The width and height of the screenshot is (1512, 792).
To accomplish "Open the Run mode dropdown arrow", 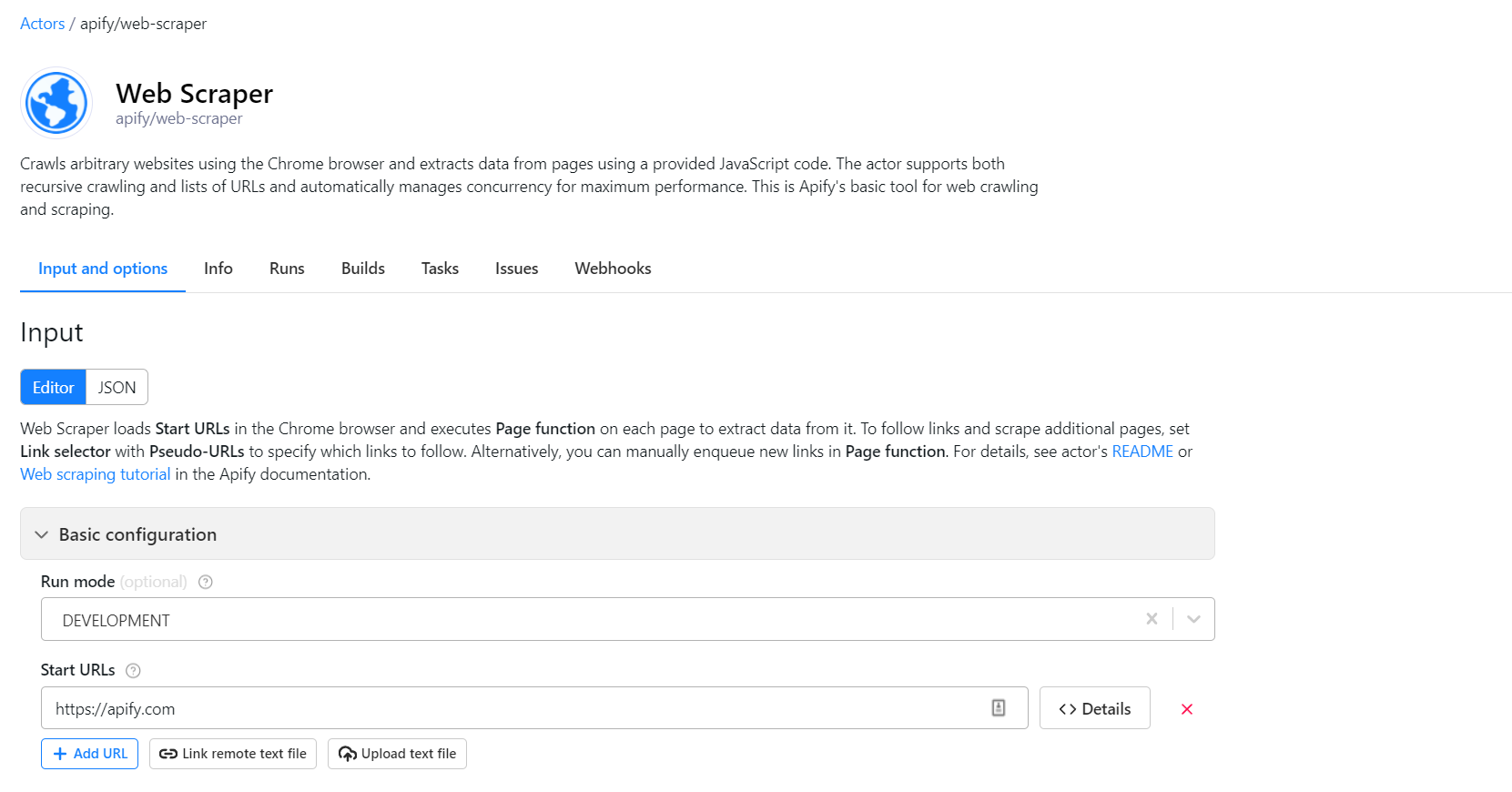I will click(1193, 619).
